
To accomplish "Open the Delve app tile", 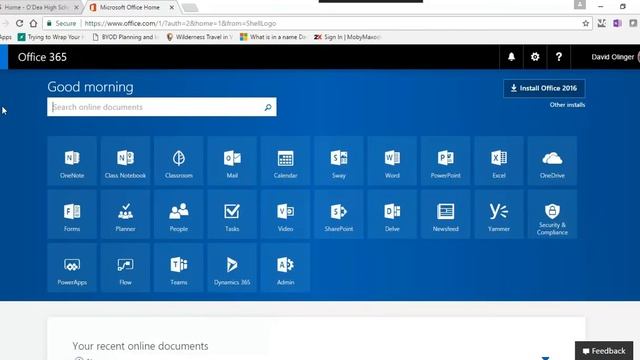I will click(392, 214).
